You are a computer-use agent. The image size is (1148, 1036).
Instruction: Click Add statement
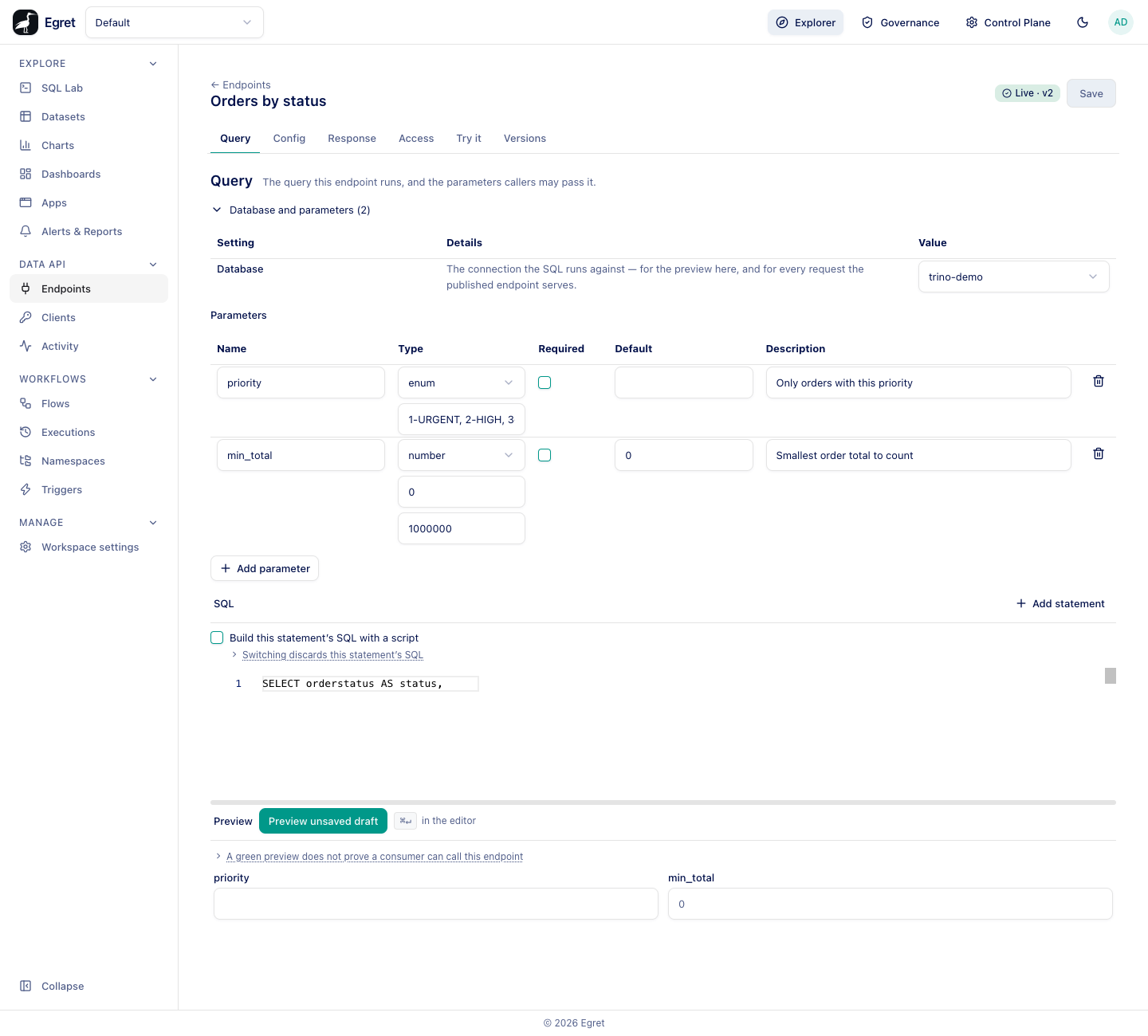coord(1060,603)
